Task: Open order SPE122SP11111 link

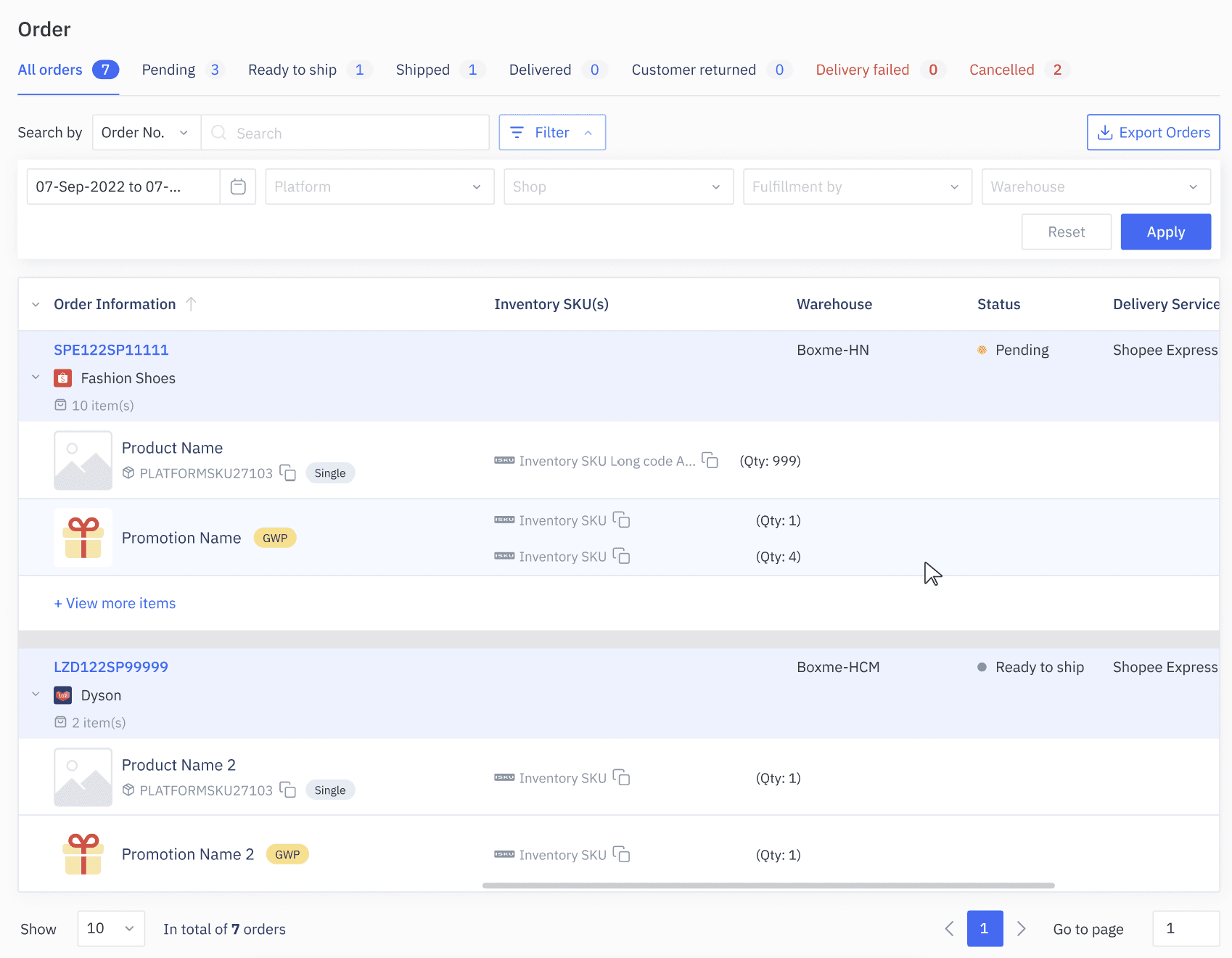Action: (x=111, y=350)
